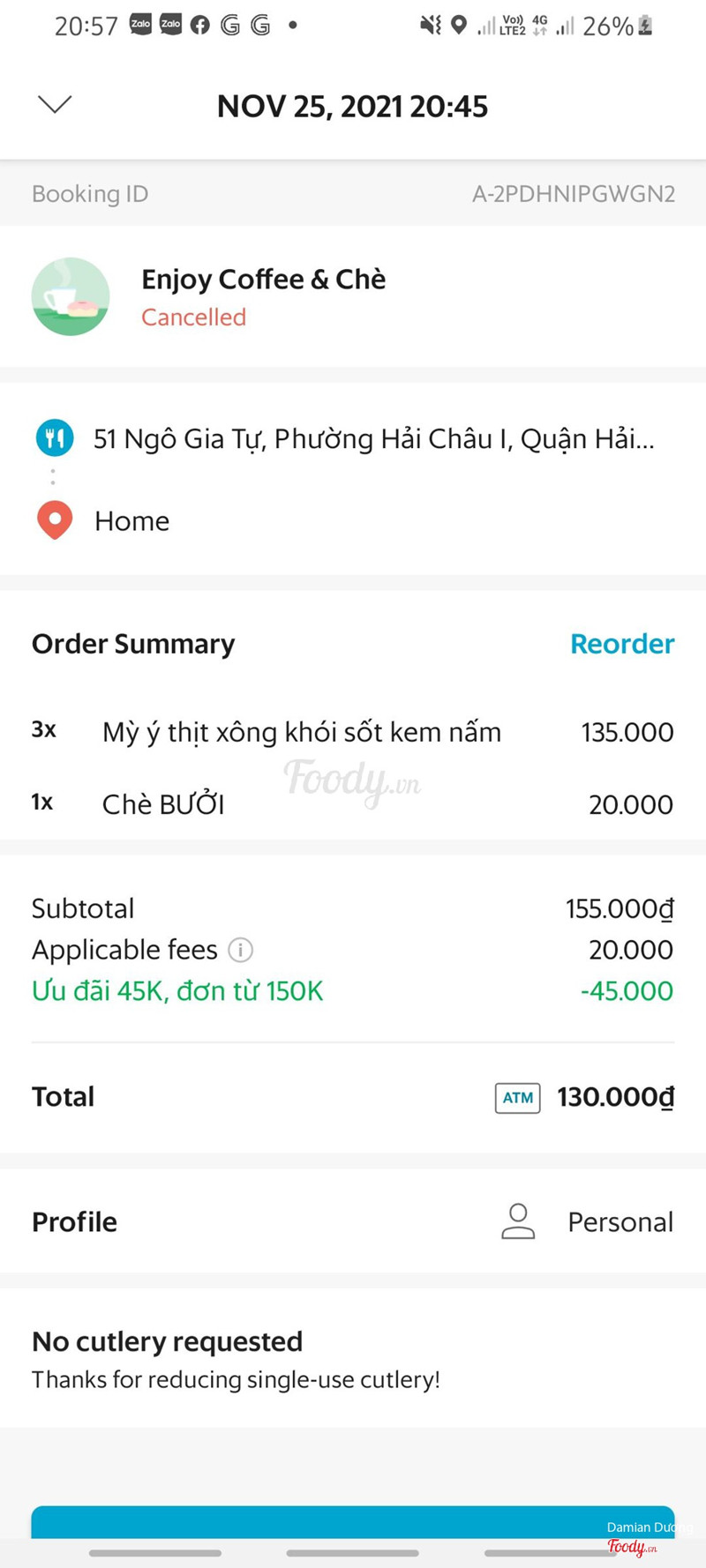Screen dimensions: 706x1568
Task: Tap the Ưu đãi 45K promotion line
Action: tap(177, 991)
